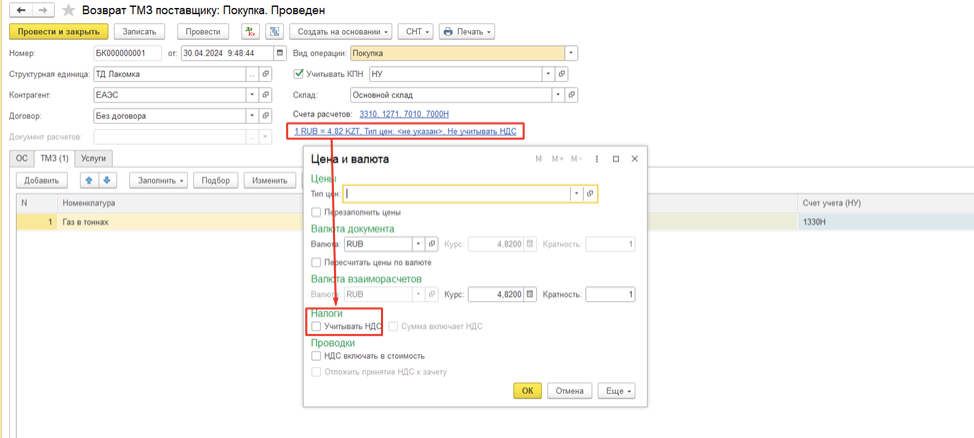Open the Тип цен dropdown list
This screenshot has height=438, width=974.
coord(576,194)
